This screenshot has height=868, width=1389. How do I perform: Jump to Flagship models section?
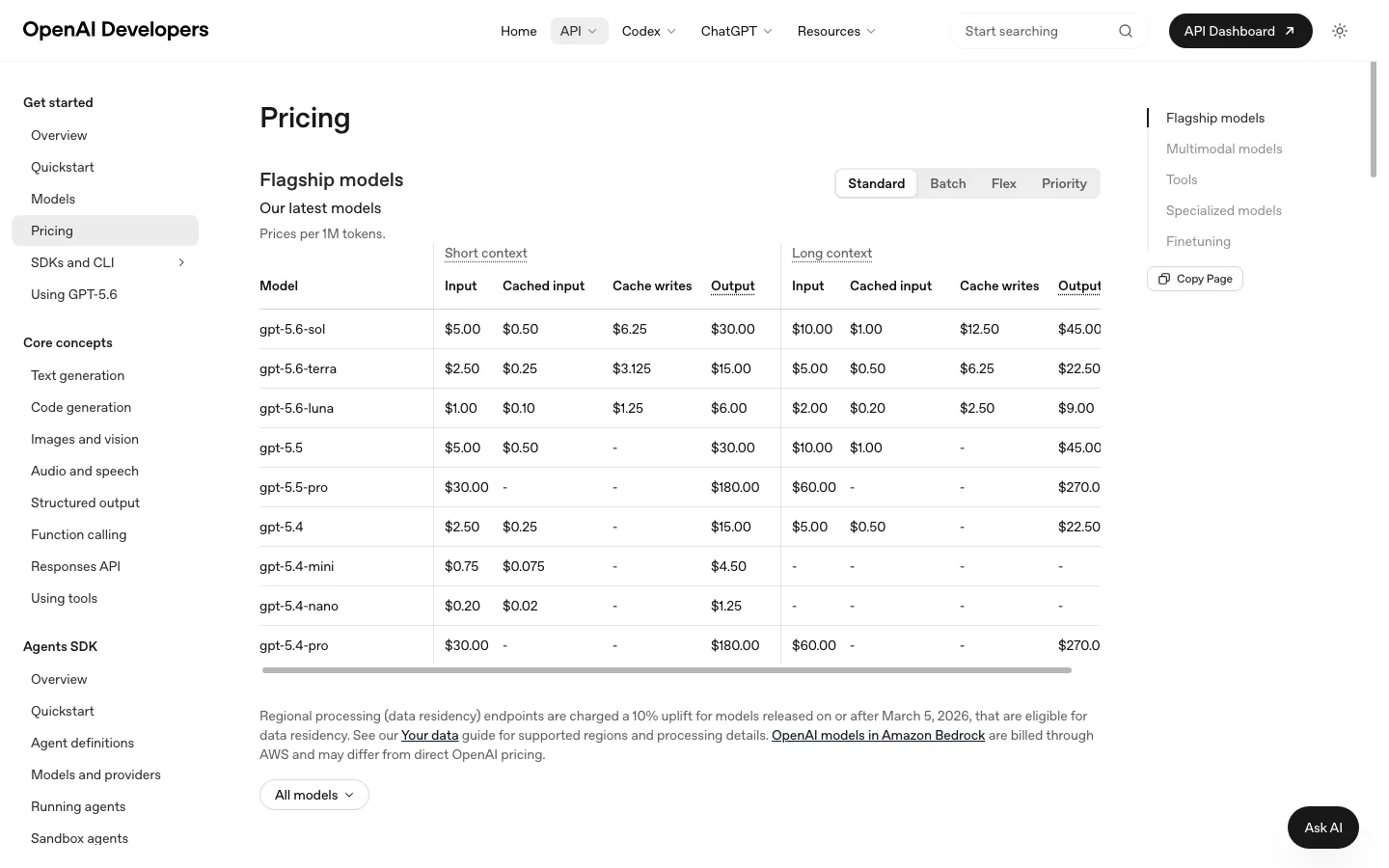coord(1215,118)
